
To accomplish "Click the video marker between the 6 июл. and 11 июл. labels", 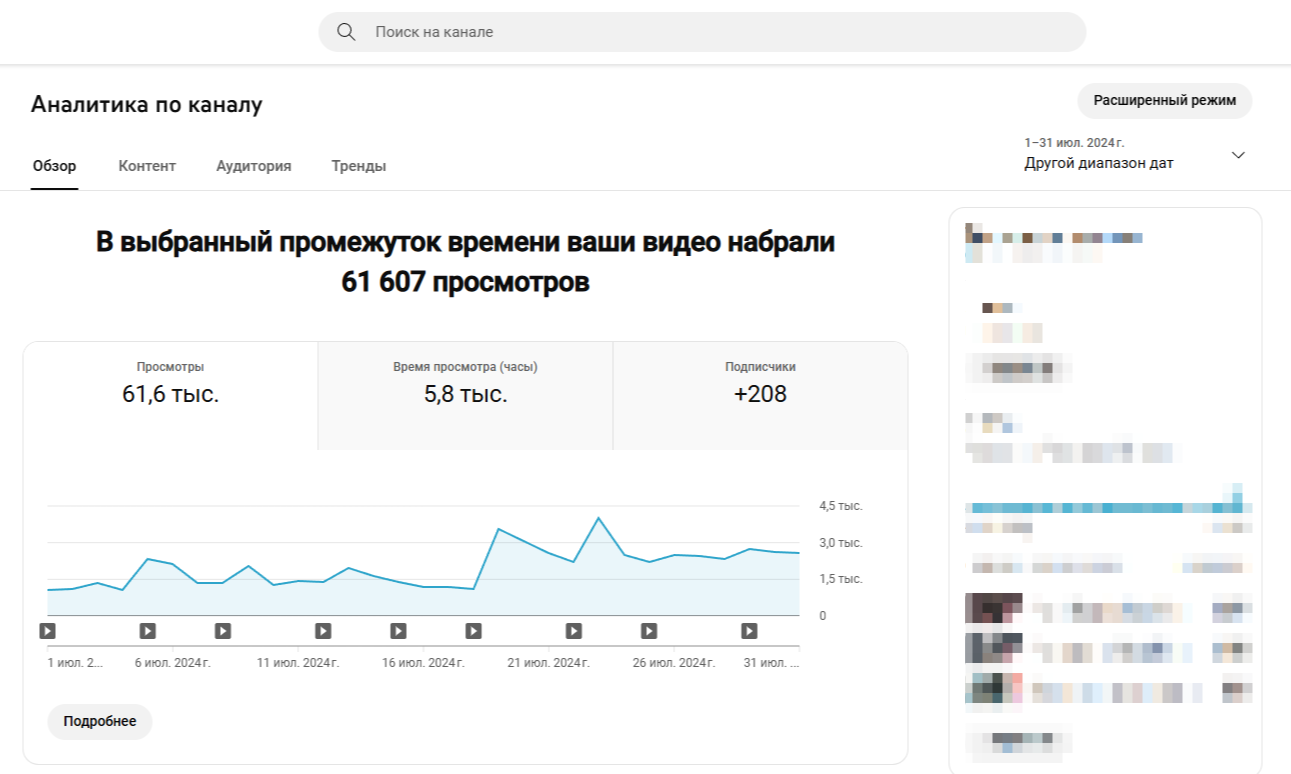I will pyautogui.click(x=223, y=631).
